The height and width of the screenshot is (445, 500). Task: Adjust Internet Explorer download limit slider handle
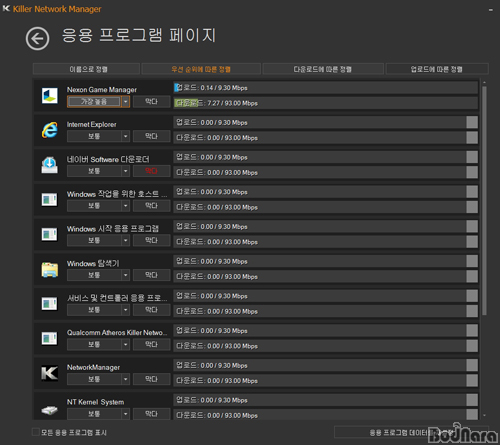472,137
